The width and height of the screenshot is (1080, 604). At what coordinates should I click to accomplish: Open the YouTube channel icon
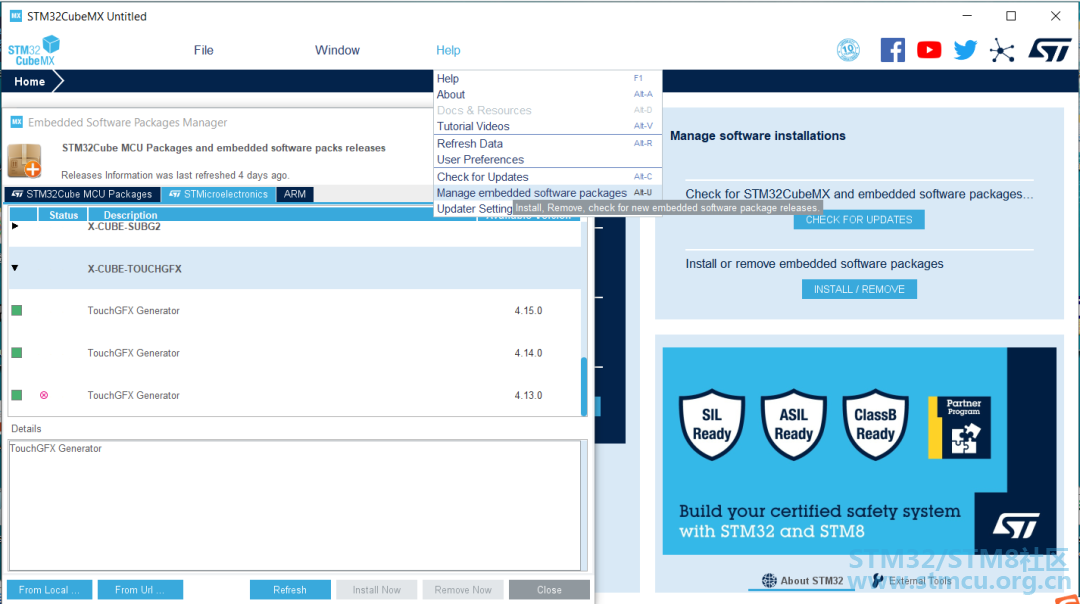tap(929, 50)
